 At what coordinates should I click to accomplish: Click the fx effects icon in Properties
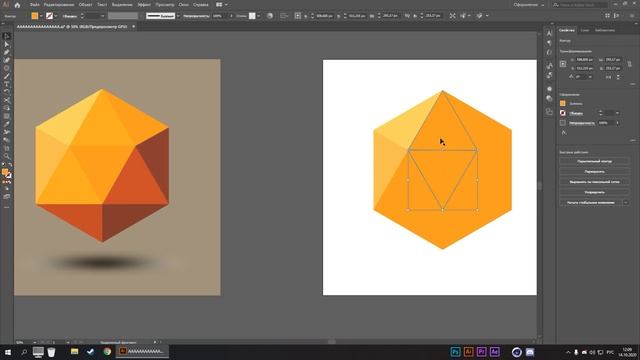(x=564, y=133)
